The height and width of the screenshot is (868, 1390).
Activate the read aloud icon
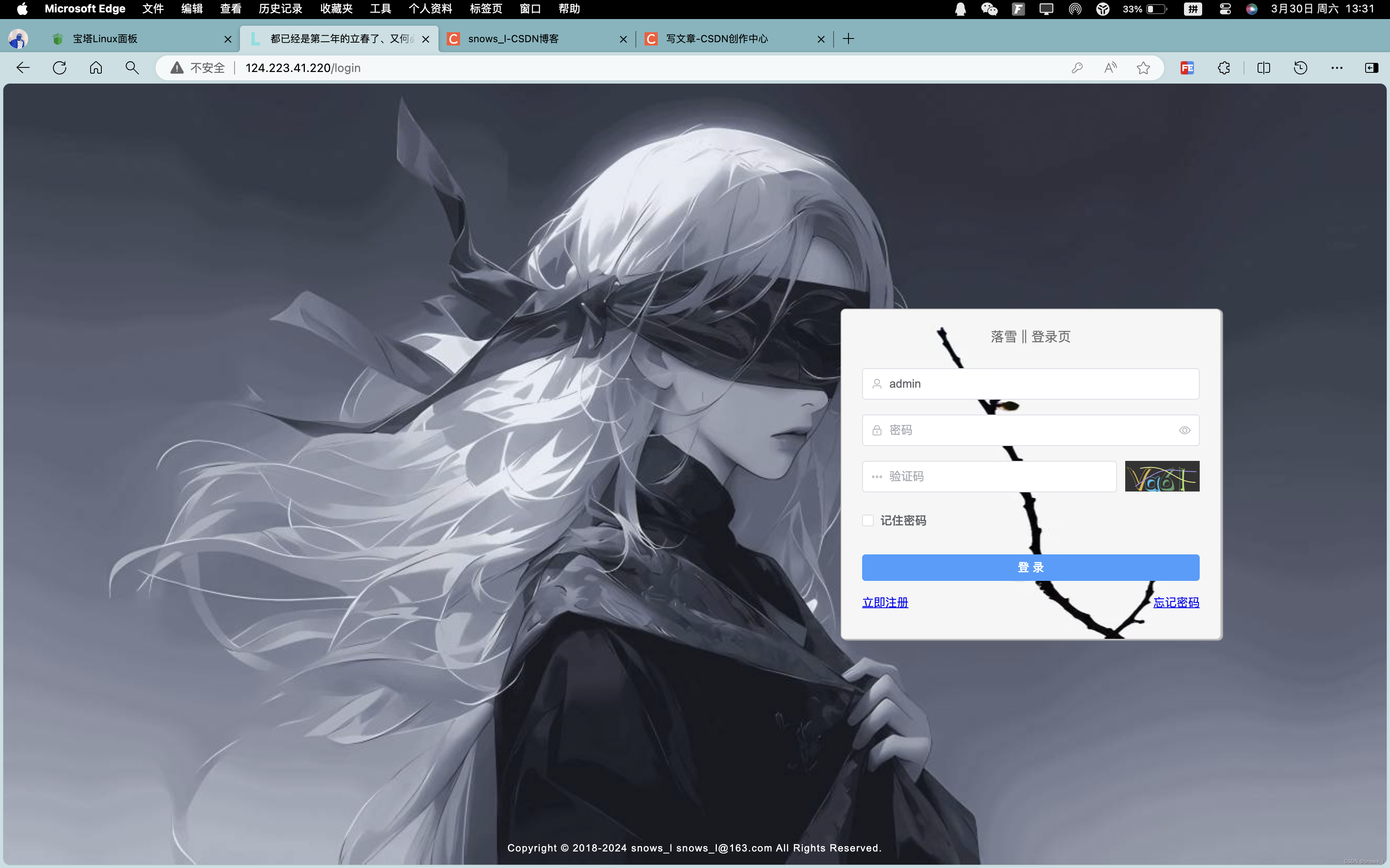1110,68
